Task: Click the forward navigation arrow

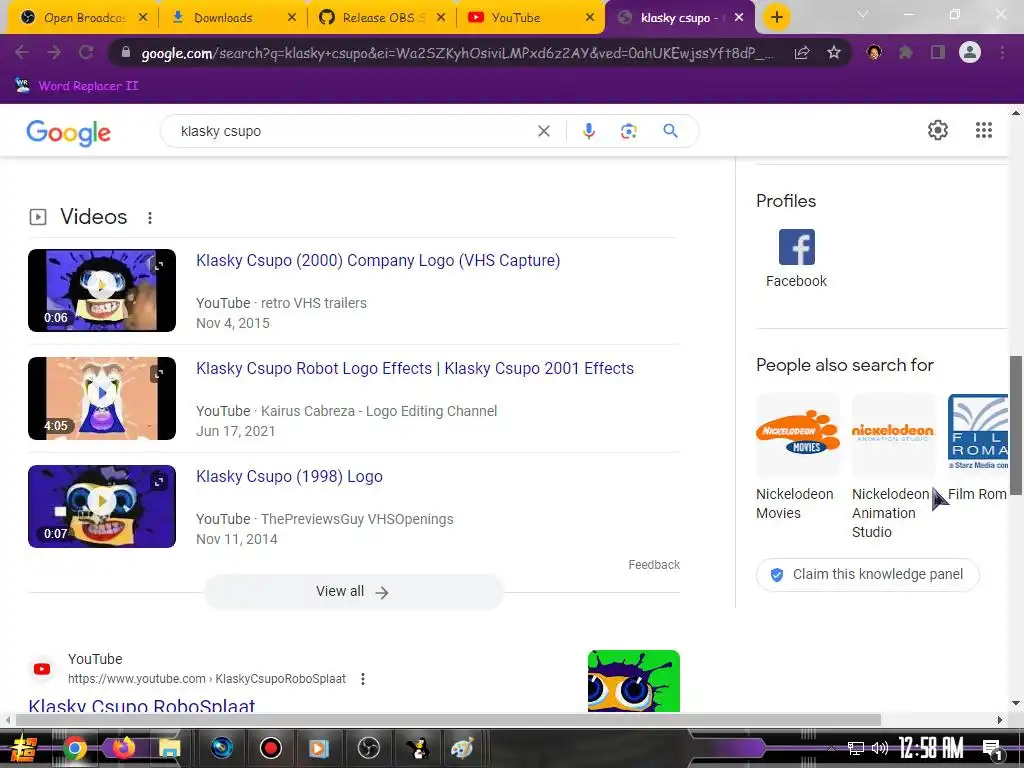Action: coord(54,52)
